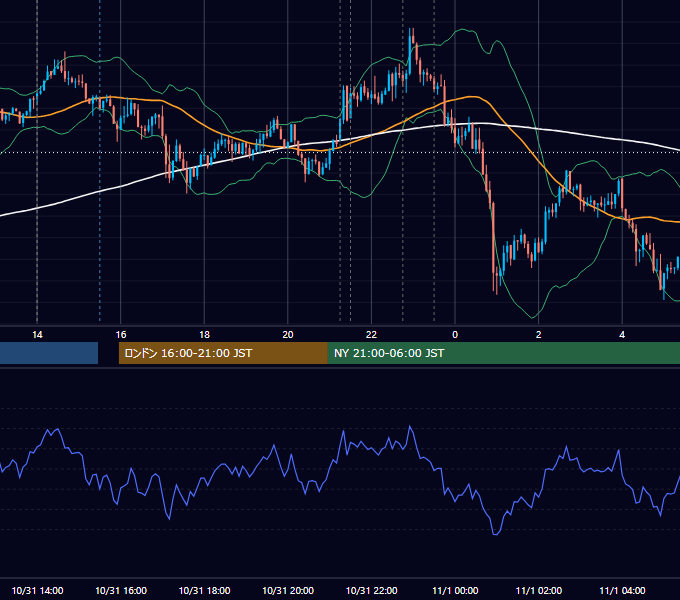This screenshot has width=680, height=600.
Task: Click the 11/1 00:00 time label
Action: 455,590
